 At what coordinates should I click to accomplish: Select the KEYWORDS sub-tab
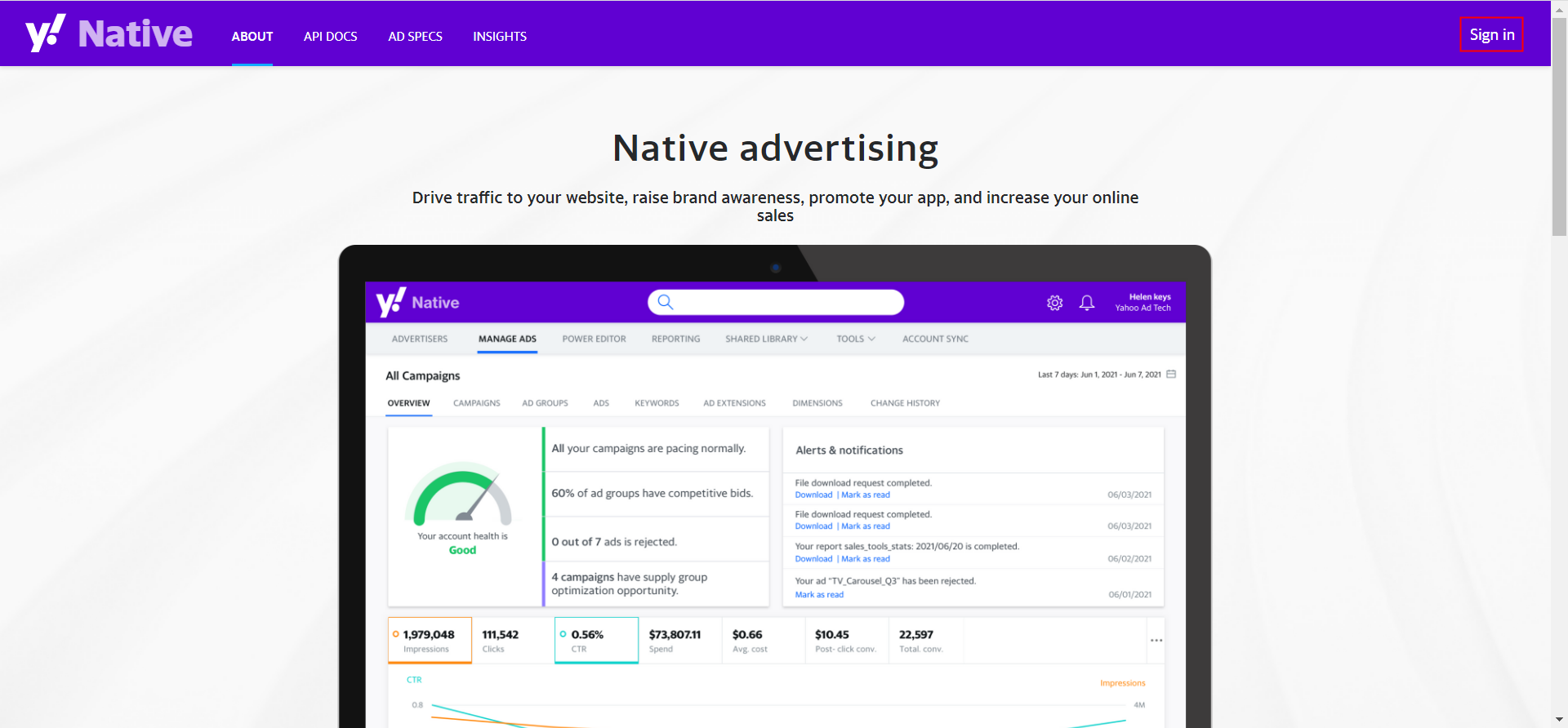tap(657, 403)
